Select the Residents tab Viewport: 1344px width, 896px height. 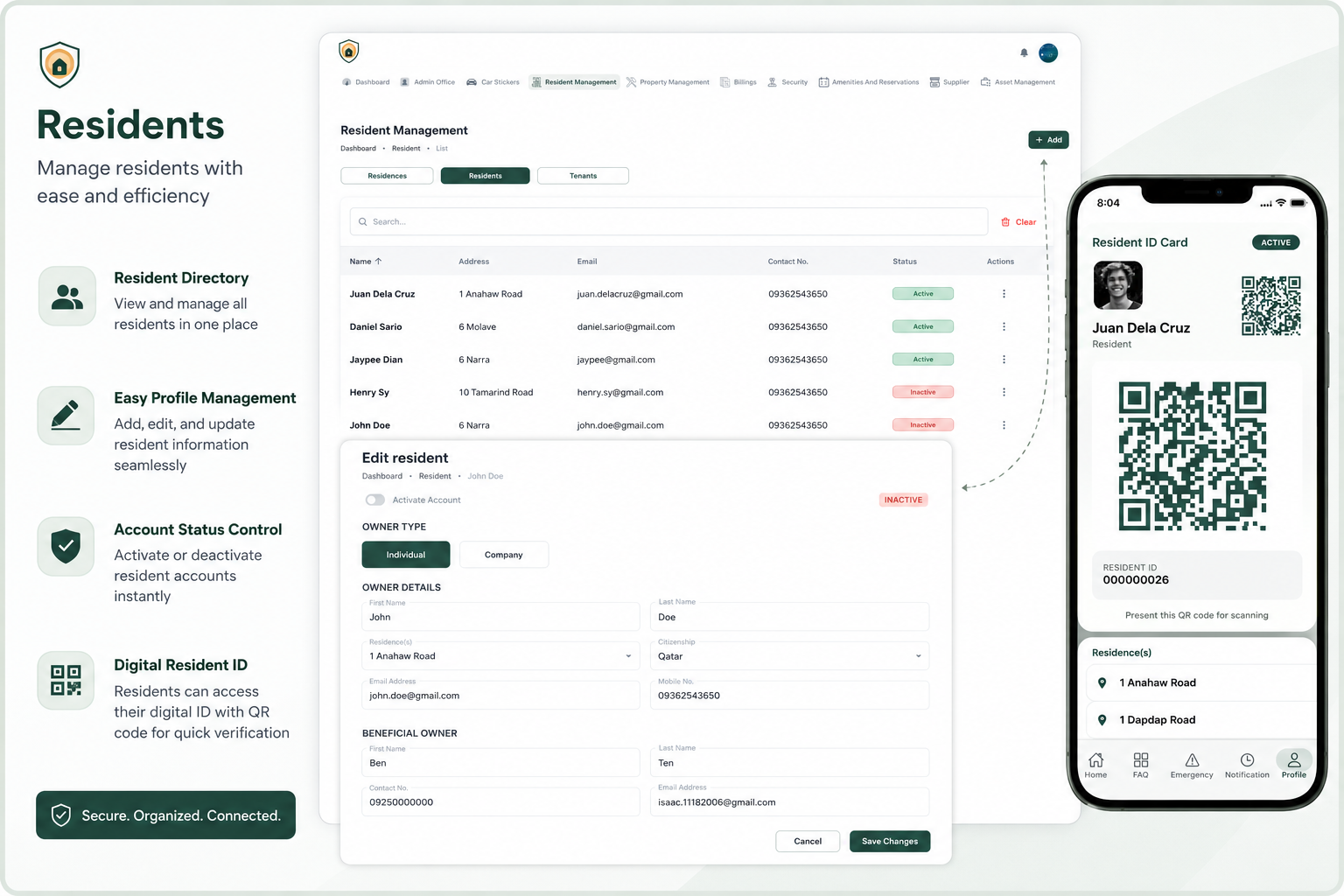pos(485,176)
